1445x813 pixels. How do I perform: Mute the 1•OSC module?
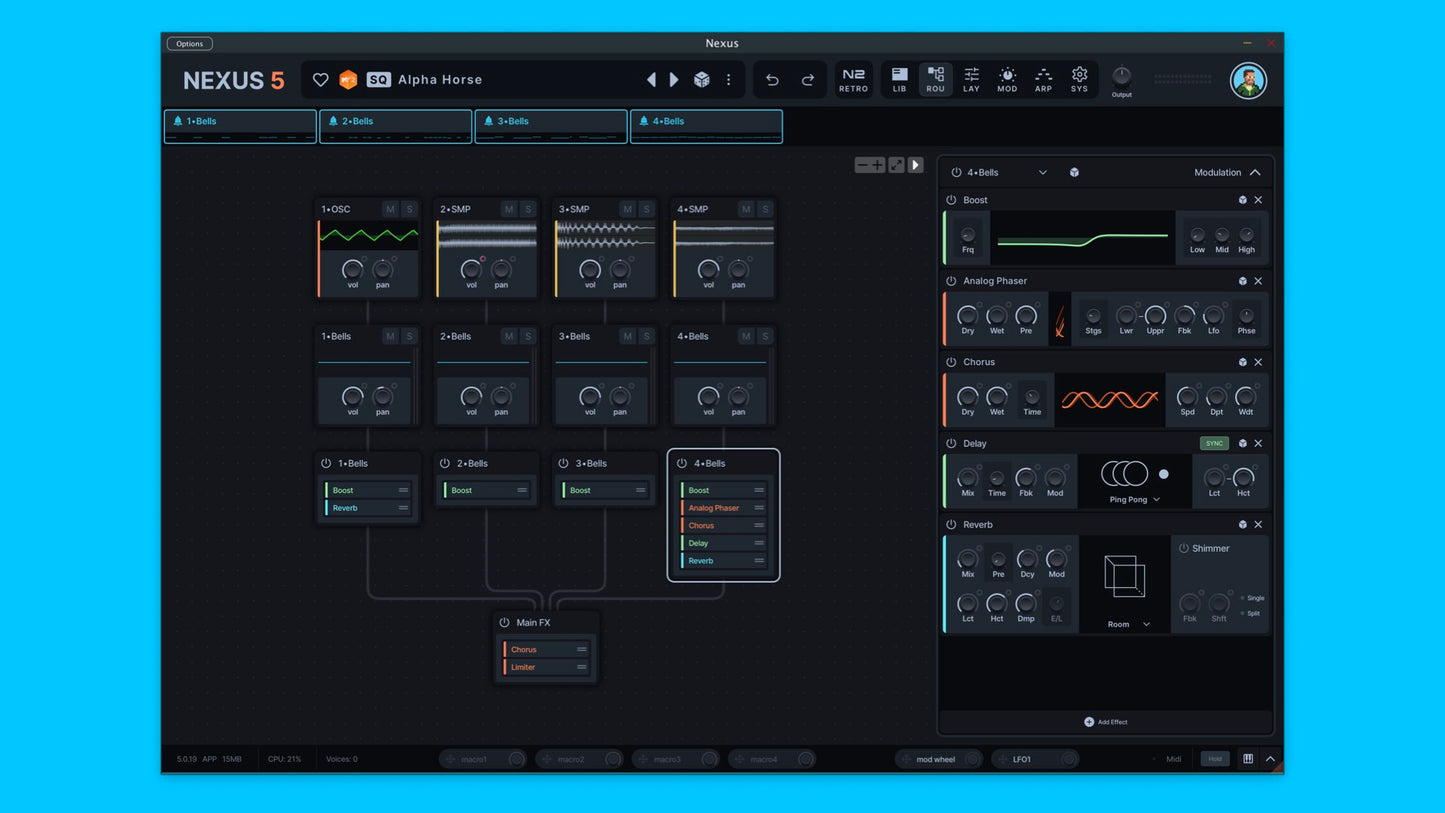(x=390, y=209)
